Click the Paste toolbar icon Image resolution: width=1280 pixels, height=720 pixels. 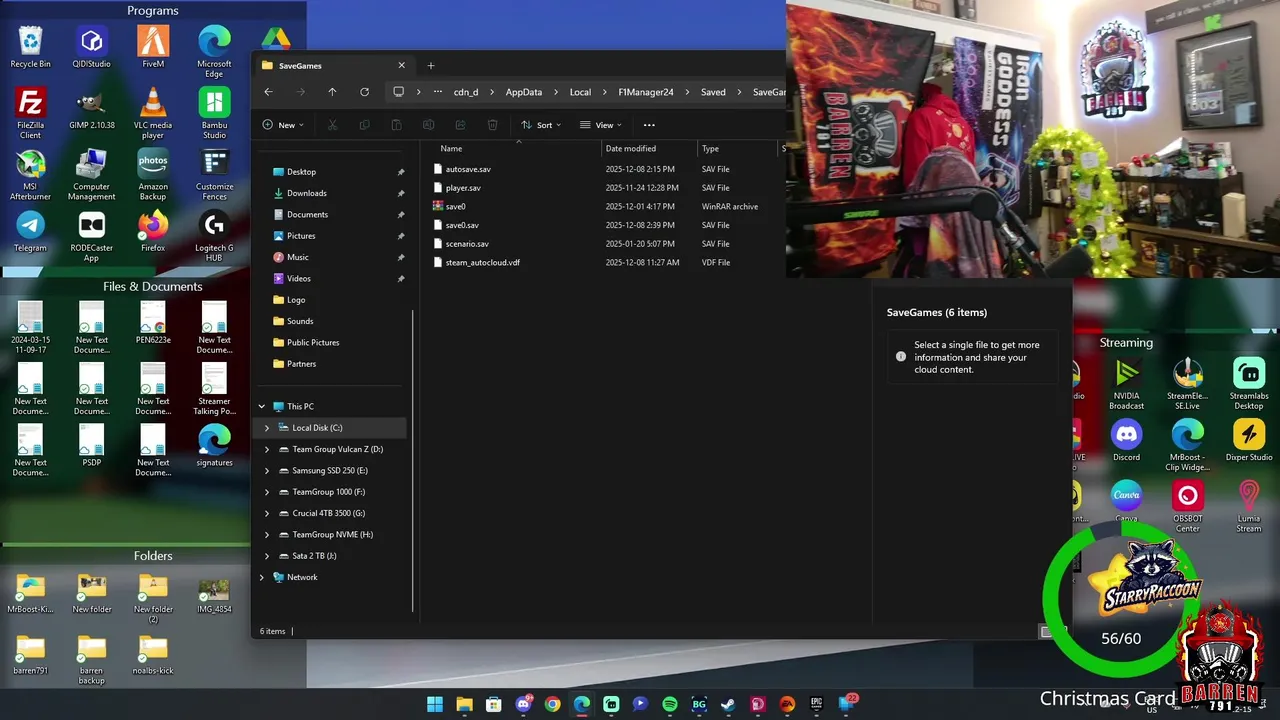[396, 125]
